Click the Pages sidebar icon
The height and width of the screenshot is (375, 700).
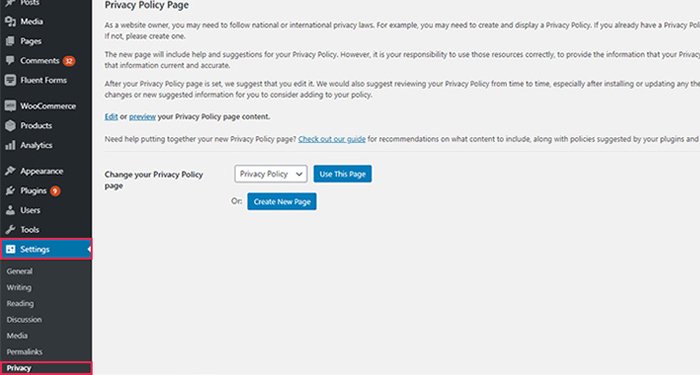10,41
